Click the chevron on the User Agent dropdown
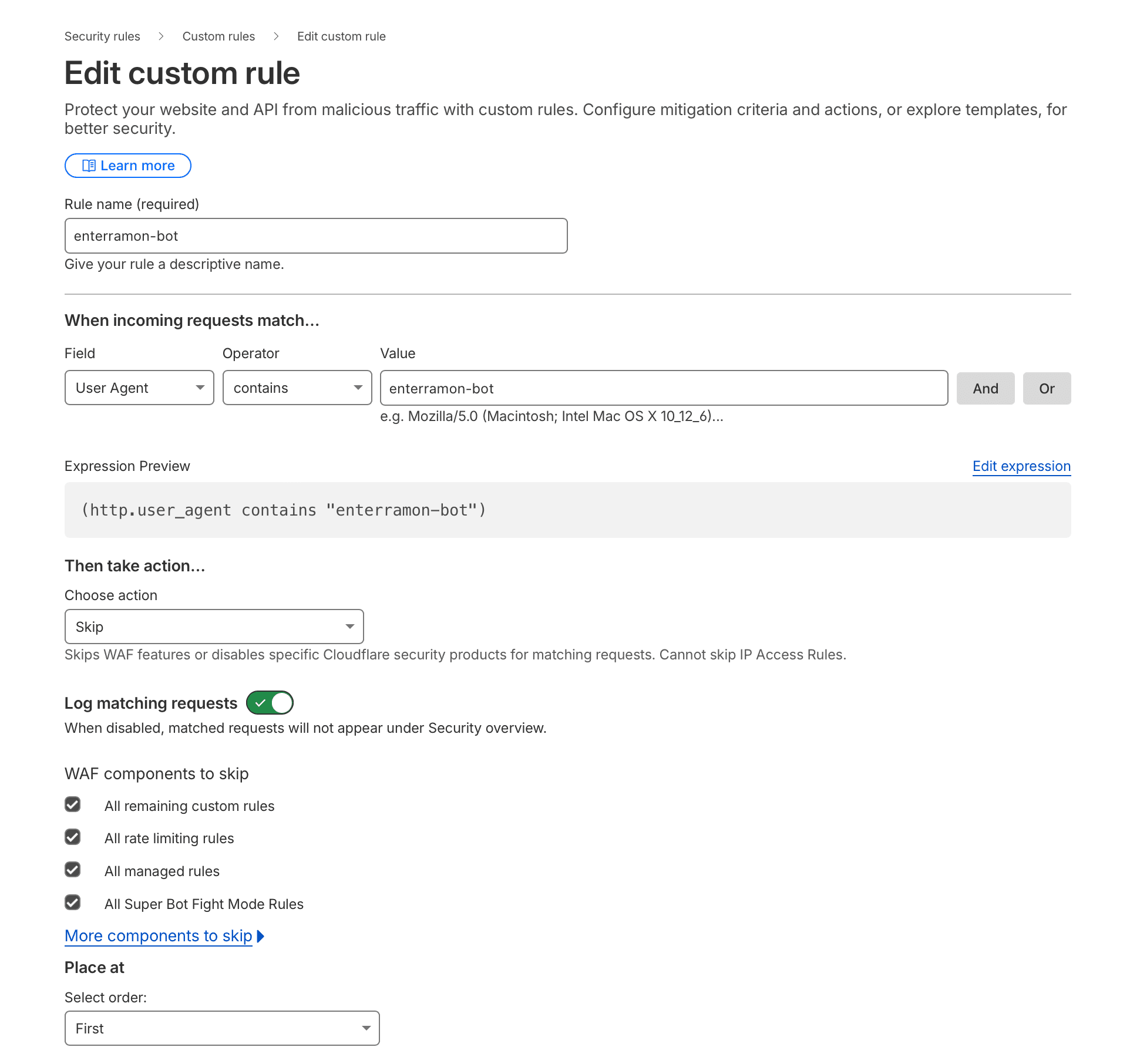Screen dimensions: 1130x1064 tap(200, 388)
